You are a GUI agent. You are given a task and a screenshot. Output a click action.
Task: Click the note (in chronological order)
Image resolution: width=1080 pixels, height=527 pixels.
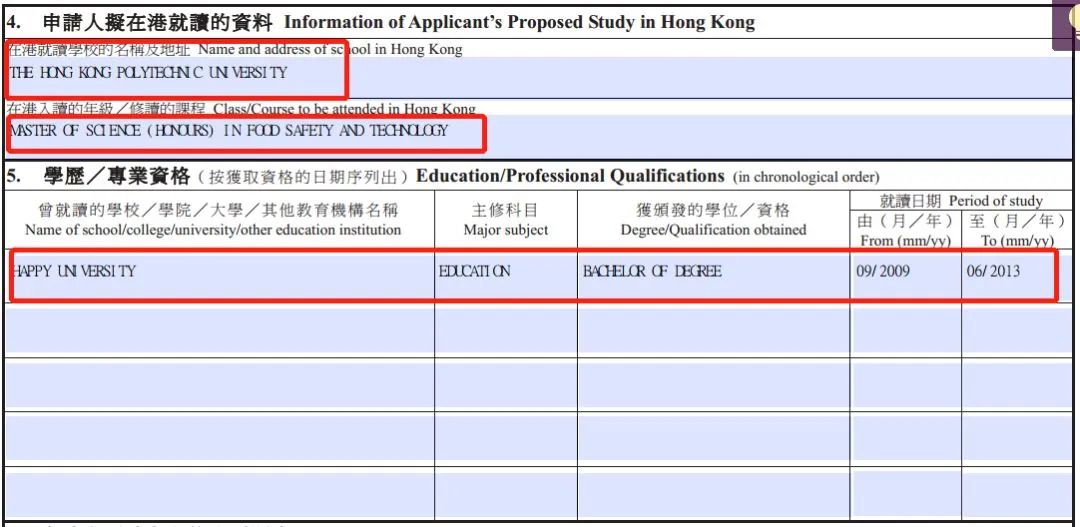[x=806, y=178]
